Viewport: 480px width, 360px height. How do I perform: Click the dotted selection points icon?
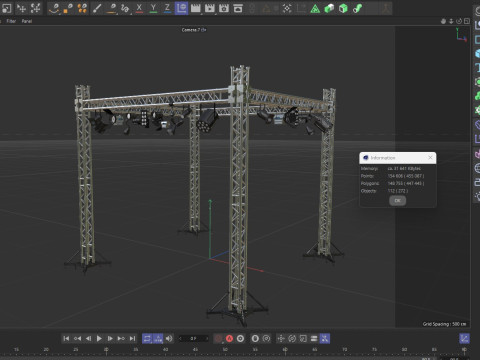pyautogui.click(x=287, y=8)
